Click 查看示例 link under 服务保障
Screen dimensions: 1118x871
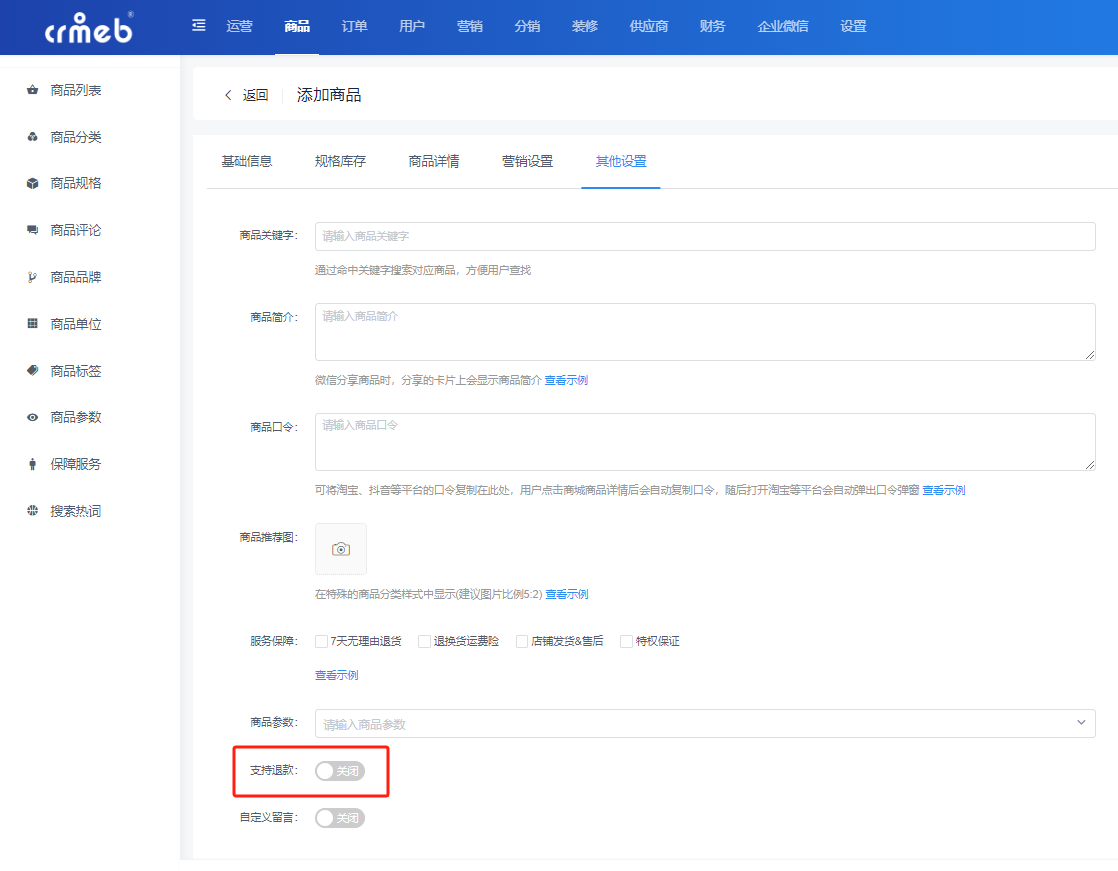point(337,675)
